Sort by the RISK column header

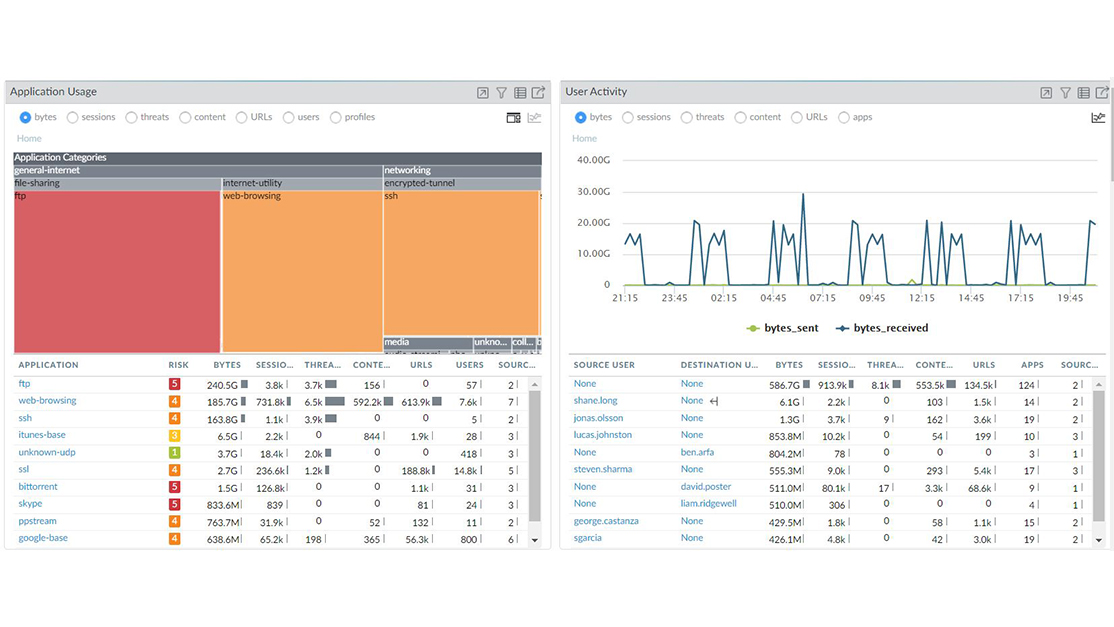point(178,365)
